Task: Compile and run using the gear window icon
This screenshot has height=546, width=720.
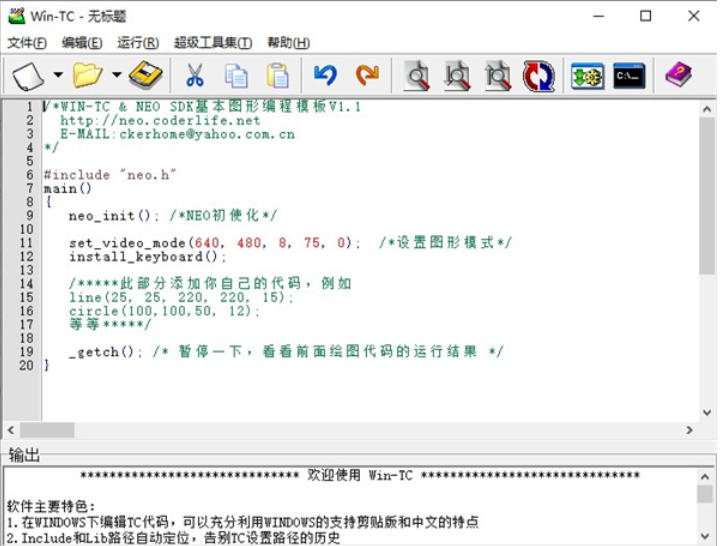Action: click(587, 76)
